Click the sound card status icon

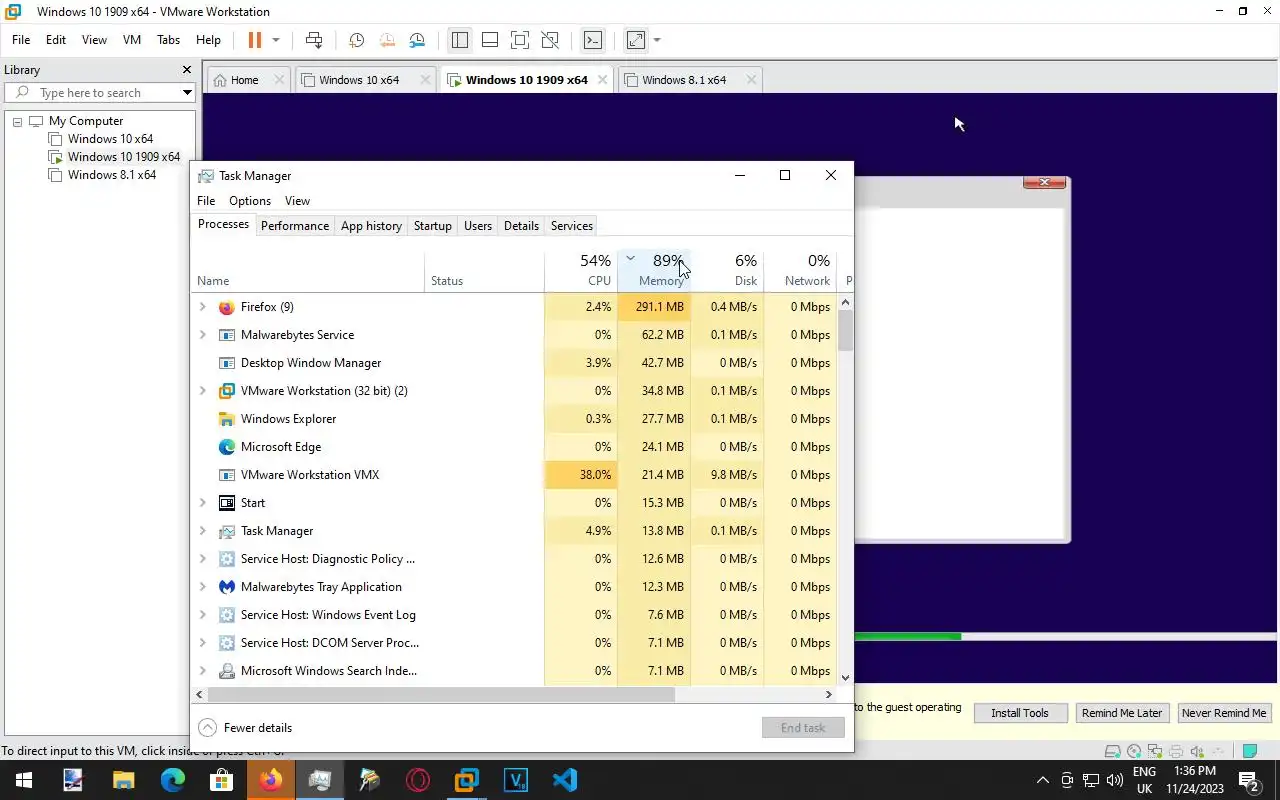pyautogui.click(x=1197, y=751)
